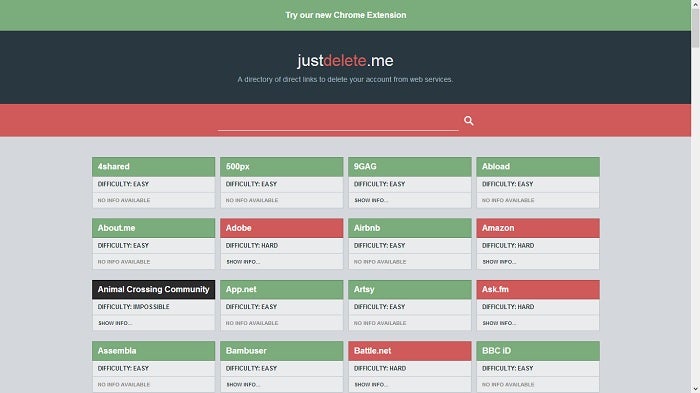Click Difficulty: Easy under Airbnb
Screen dimensions: 700x393
(379, 246)
